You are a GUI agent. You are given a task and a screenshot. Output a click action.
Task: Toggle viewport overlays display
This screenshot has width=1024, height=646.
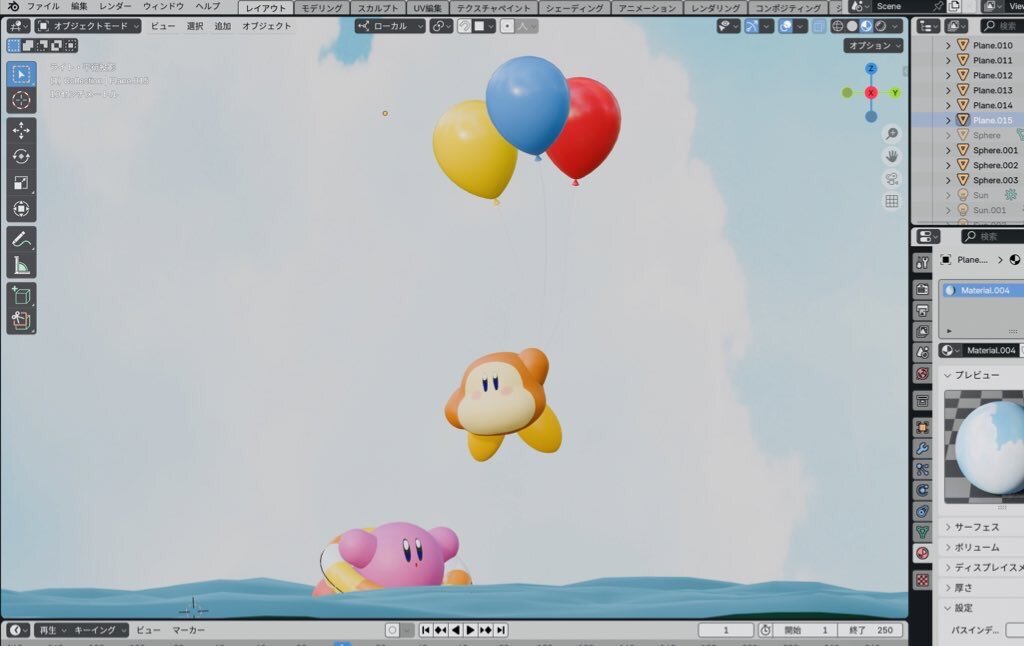pos(786,26)
